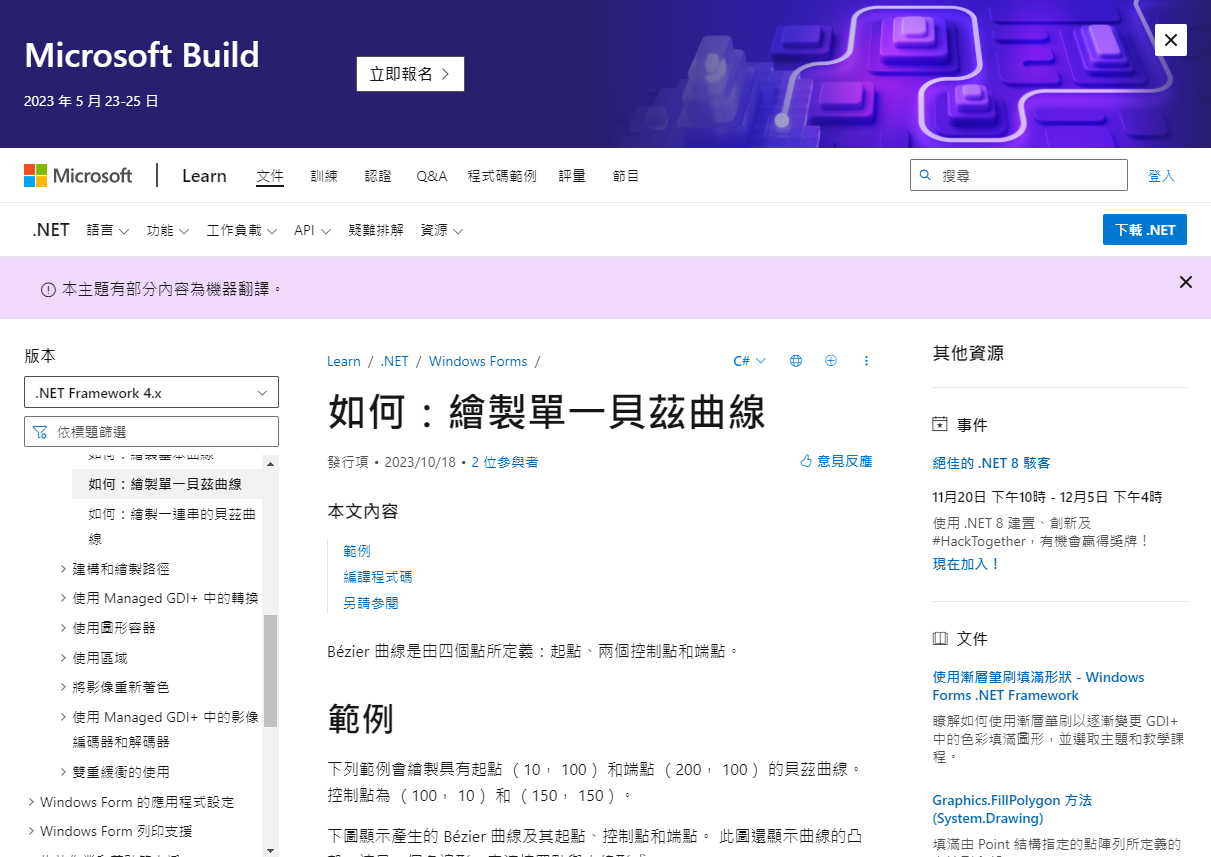Open the 工作負載 dropdown menu
1211x857 pixels.
[x=242, y=230]
